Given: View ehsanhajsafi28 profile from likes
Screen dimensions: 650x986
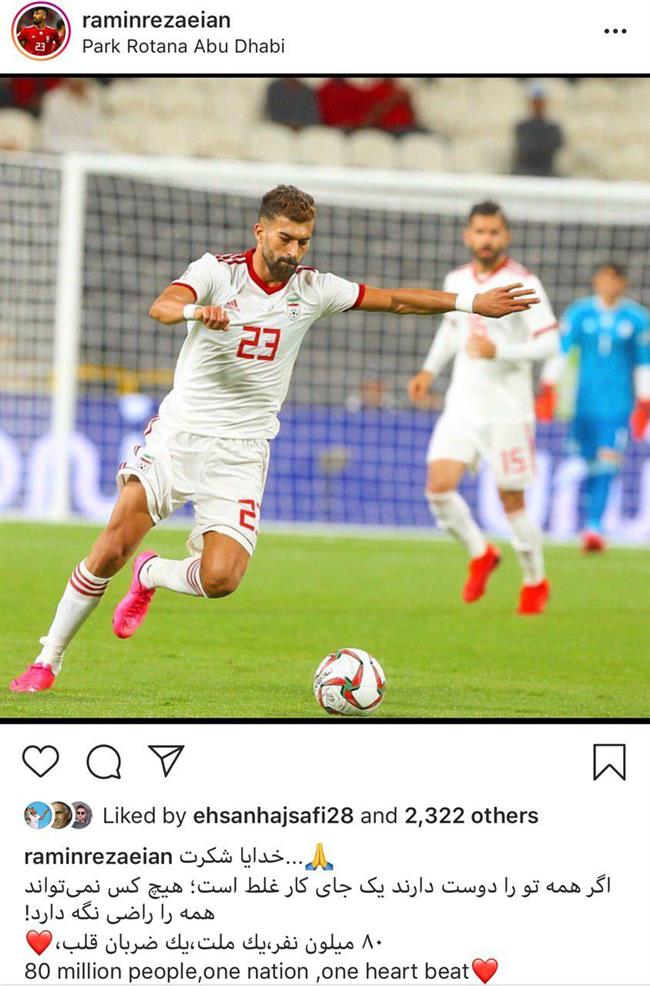Looking at the screenshot, I should click(x=273, y=815).
